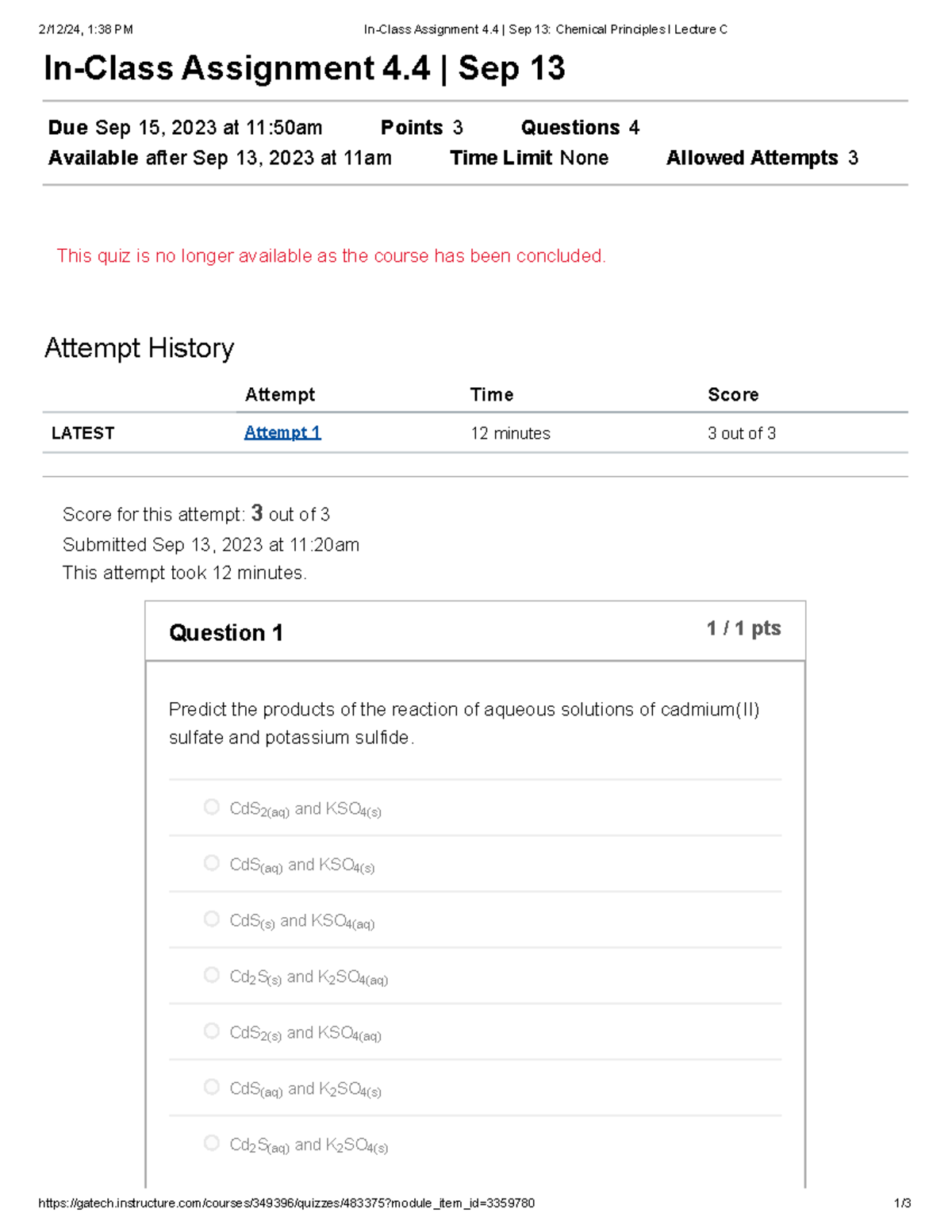This screenshot has height=1232, width=952.
Task: Click the Question 1 heading
Action: [x=226, y=633]
